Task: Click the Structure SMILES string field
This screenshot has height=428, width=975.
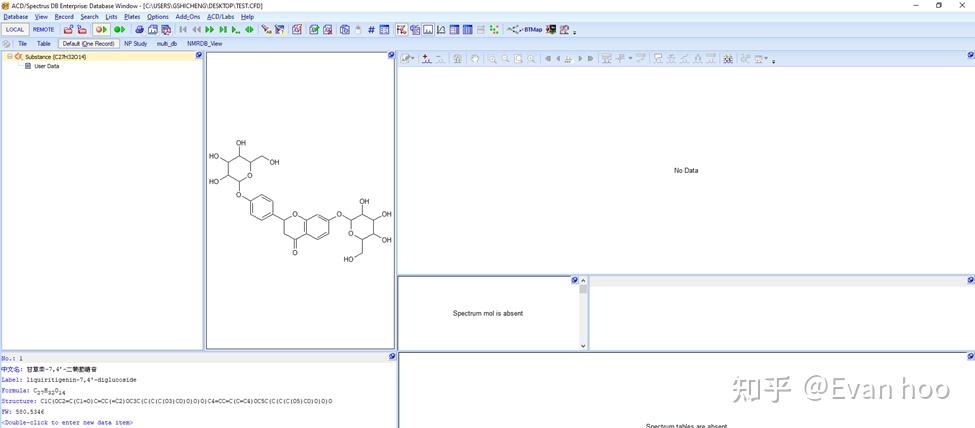Action: (x=167, y=401)
